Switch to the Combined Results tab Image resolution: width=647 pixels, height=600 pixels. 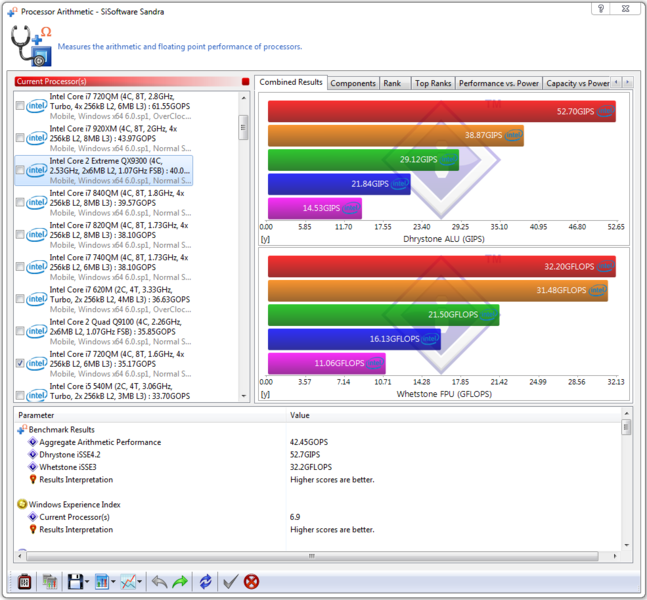pos(291,82)
